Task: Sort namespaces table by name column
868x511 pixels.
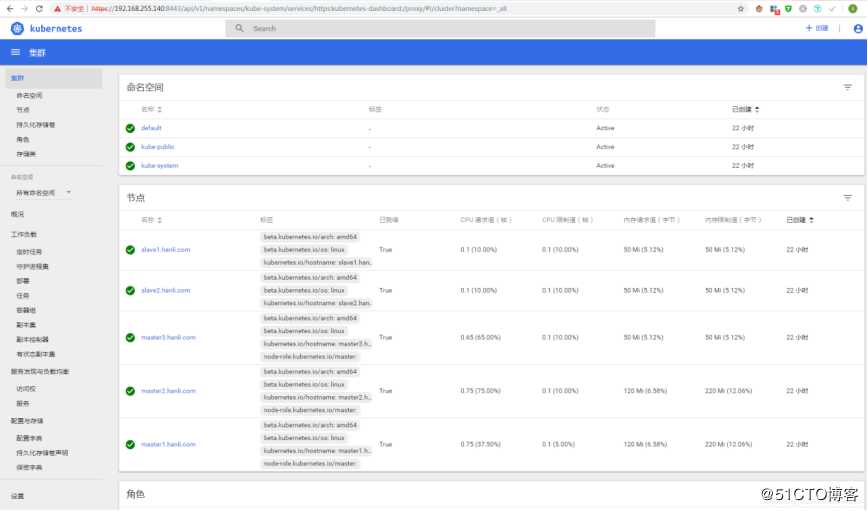Action: (151, 110)
